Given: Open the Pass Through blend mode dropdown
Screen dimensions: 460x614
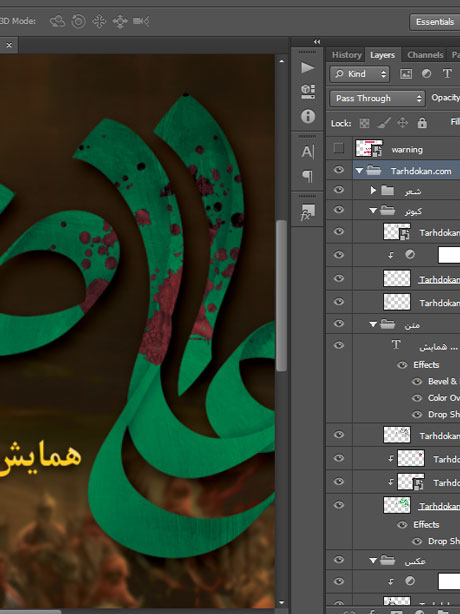Looking at the screenshot, I should coord(377,98).
